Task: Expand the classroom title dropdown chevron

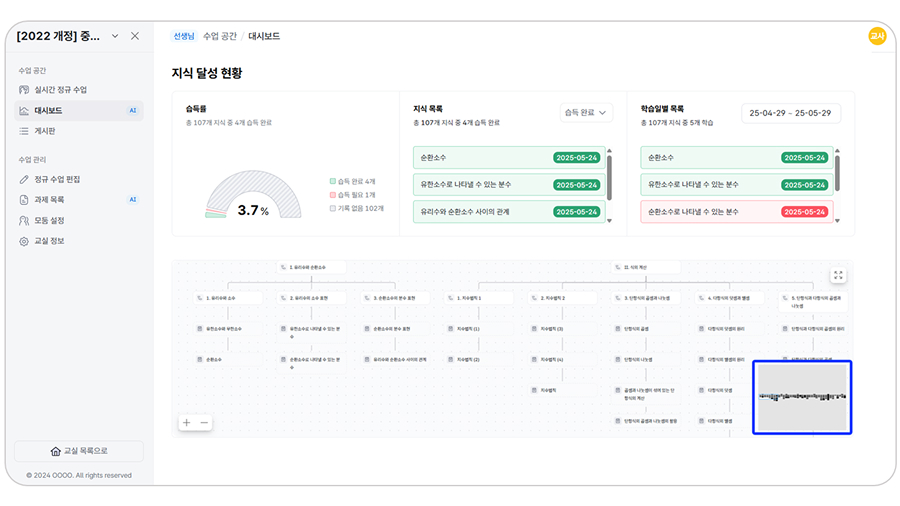Action: pos(115,36)
